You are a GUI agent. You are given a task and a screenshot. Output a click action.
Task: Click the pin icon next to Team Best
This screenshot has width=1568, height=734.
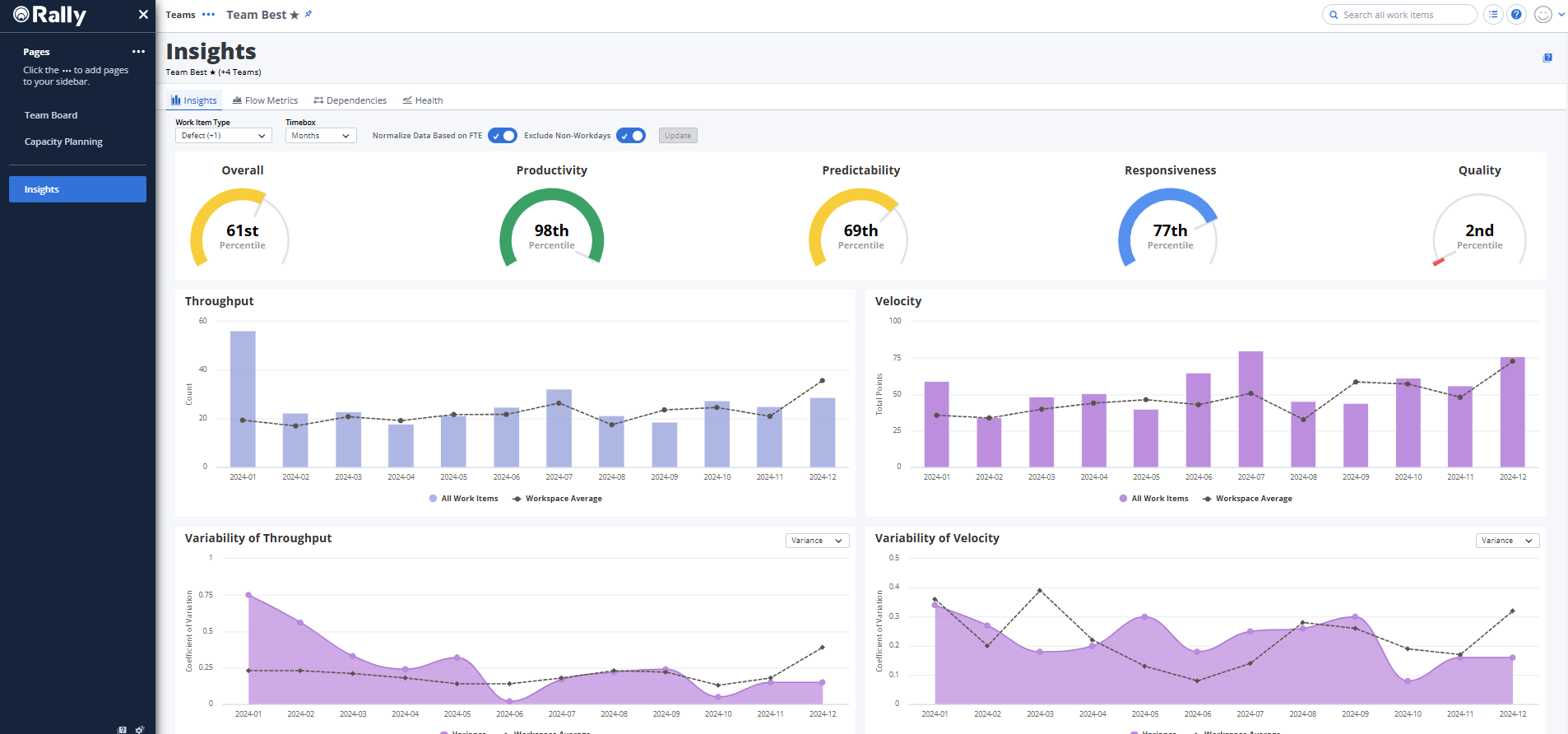click(308, 14)
